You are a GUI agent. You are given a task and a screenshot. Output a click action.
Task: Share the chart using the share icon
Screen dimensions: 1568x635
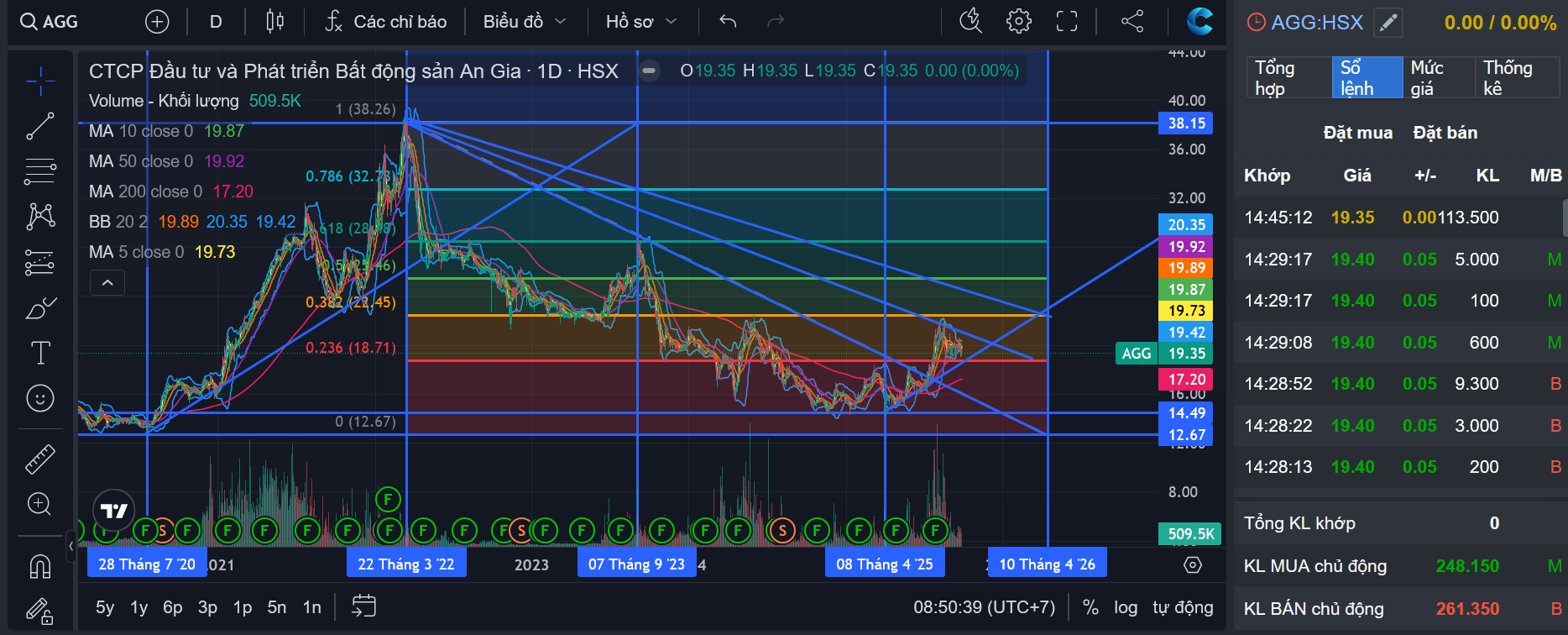pyautogui.click(x=1132, y=22)
